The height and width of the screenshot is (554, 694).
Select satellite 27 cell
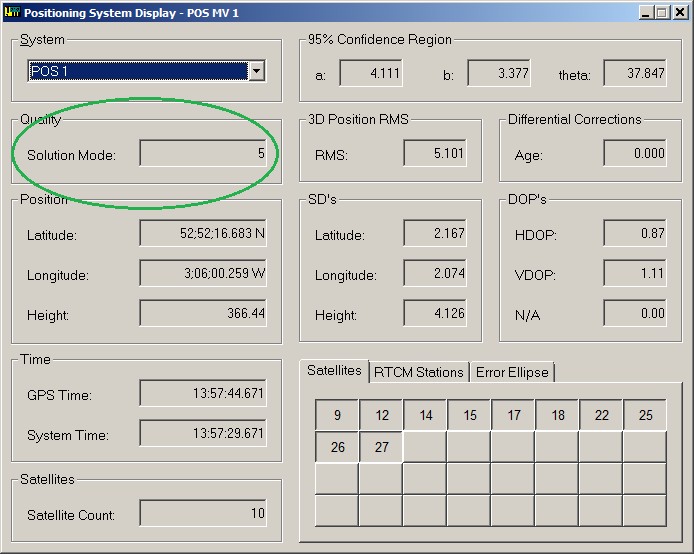(x=381, y=447)
